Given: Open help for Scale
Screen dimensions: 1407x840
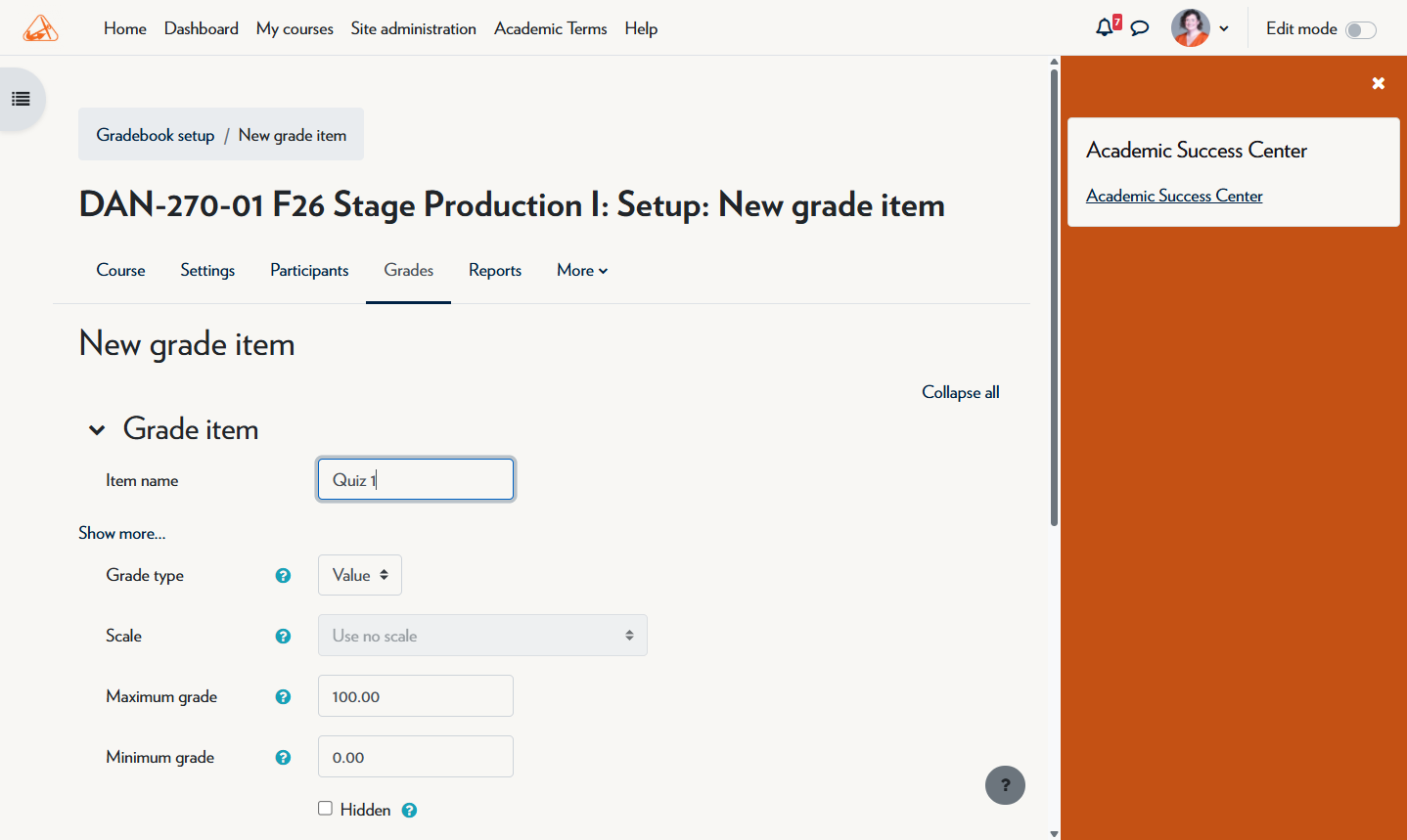Looking at the screenshot, I should pos(283,637).
